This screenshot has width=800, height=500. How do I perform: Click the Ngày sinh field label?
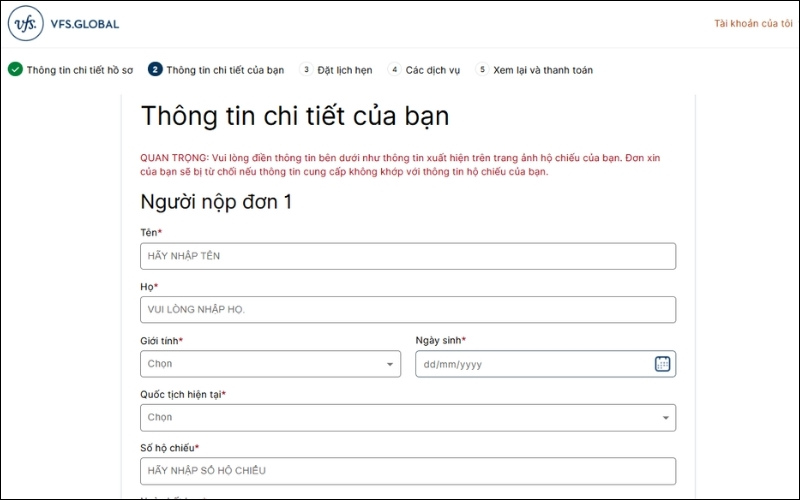440,340
